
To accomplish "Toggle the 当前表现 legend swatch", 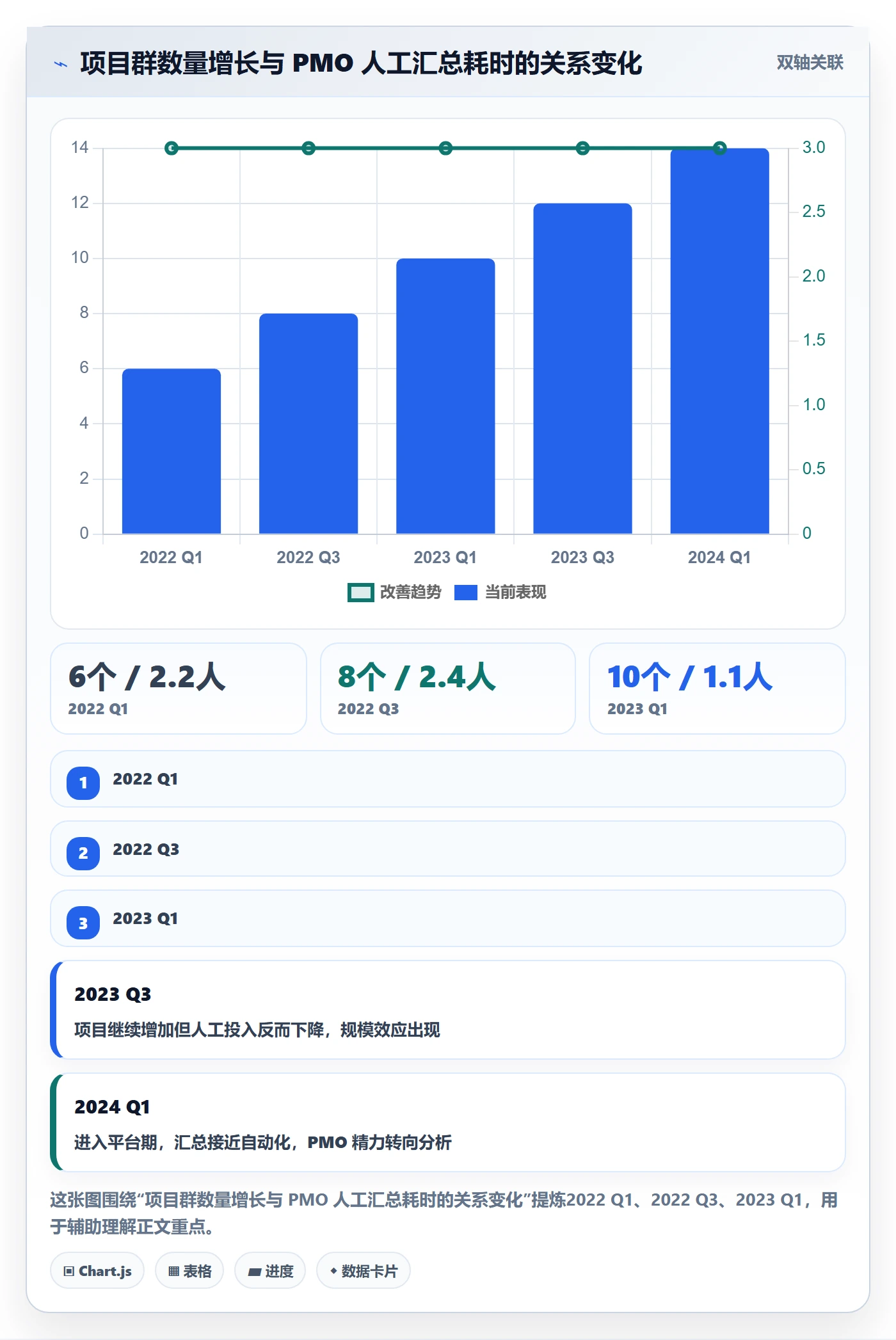I will point(466,593).
